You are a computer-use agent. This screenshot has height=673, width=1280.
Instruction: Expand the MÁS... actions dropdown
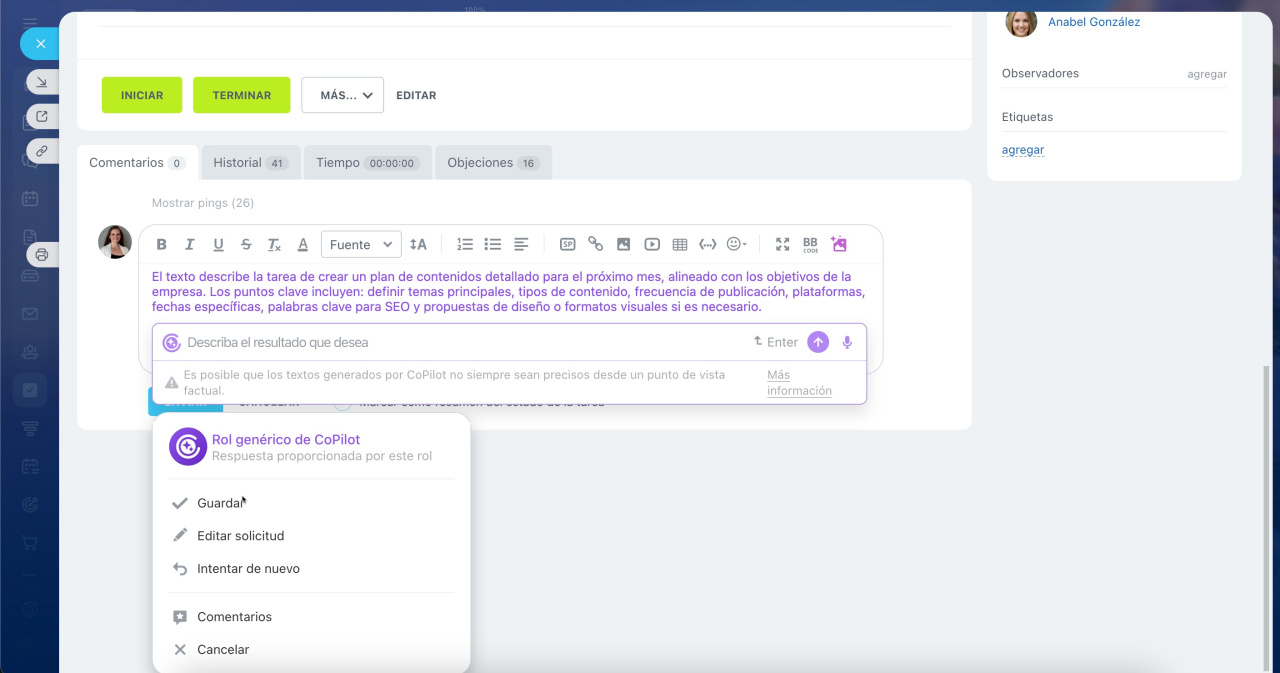[x=342, y=95]
